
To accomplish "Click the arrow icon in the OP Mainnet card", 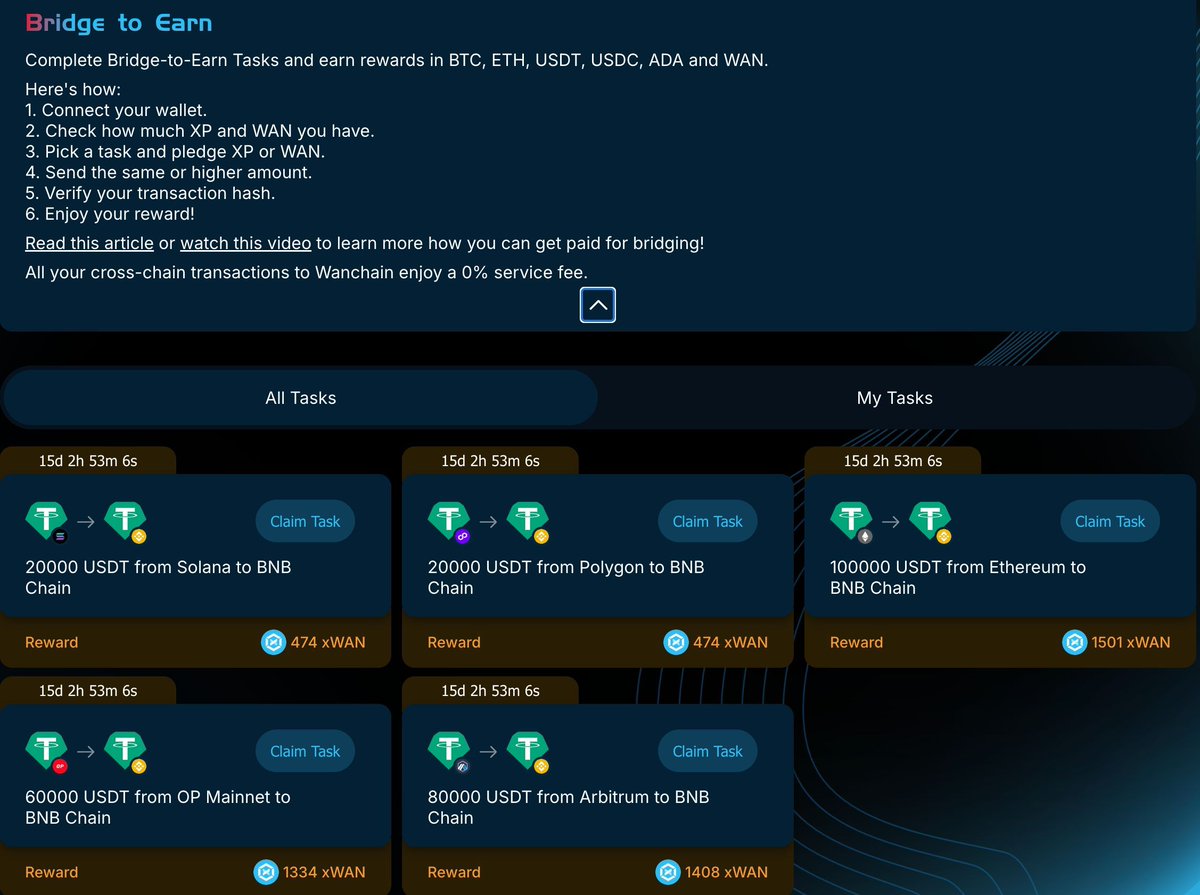I will [x=86, y=751].
